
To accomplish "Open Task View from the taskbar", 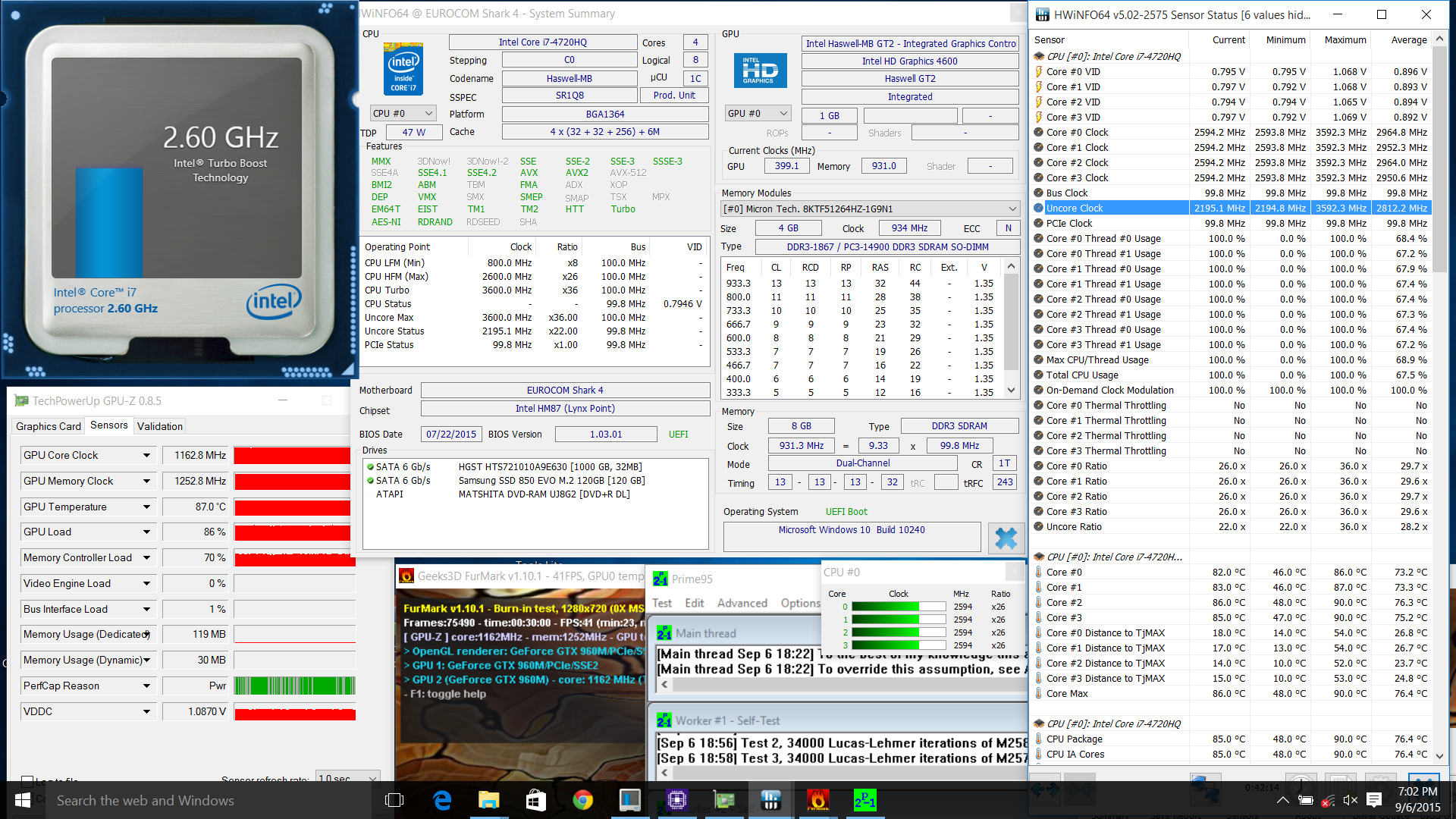I will 394,800.
